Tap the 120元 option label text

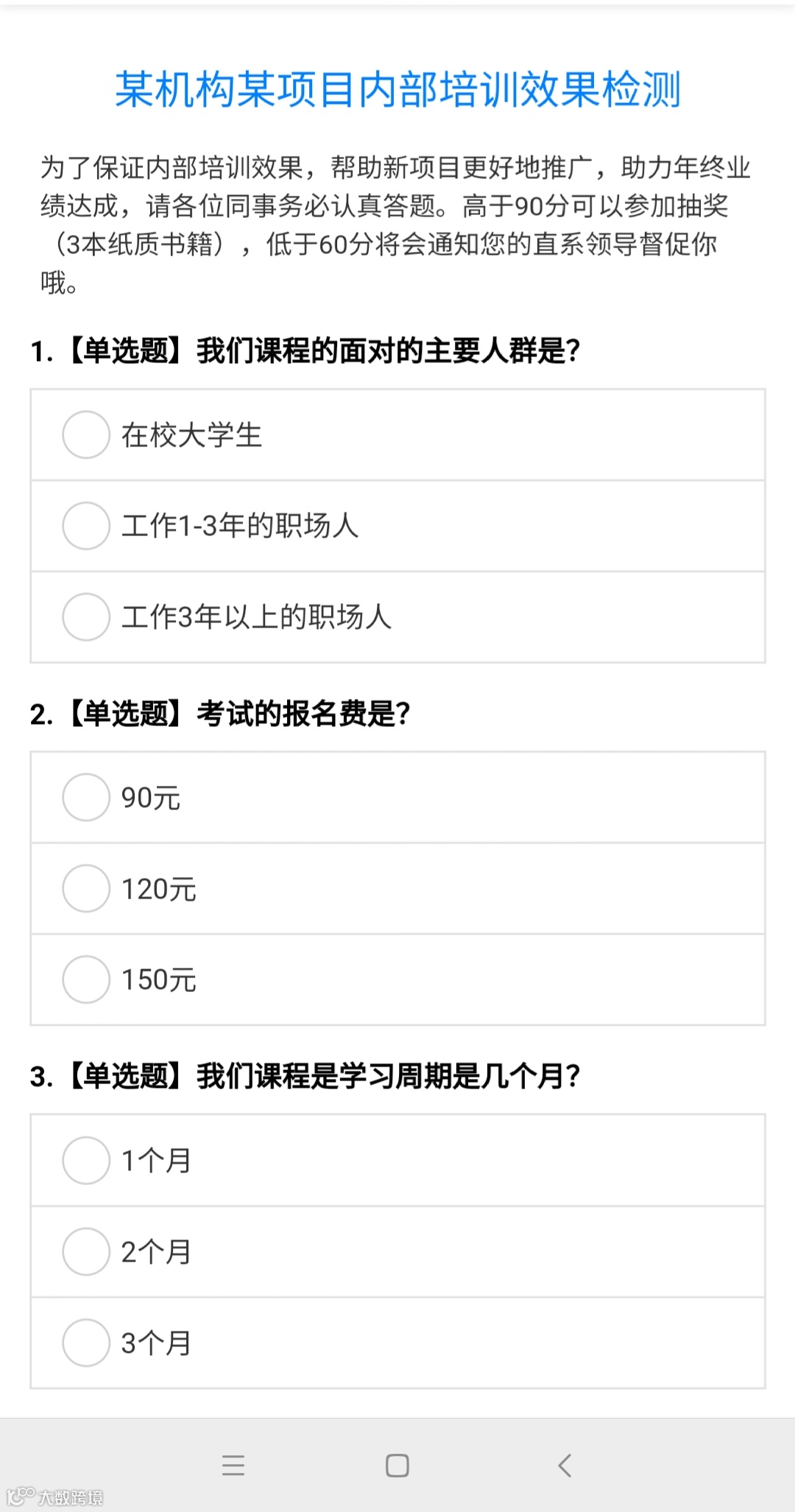[x=159, y=889]
